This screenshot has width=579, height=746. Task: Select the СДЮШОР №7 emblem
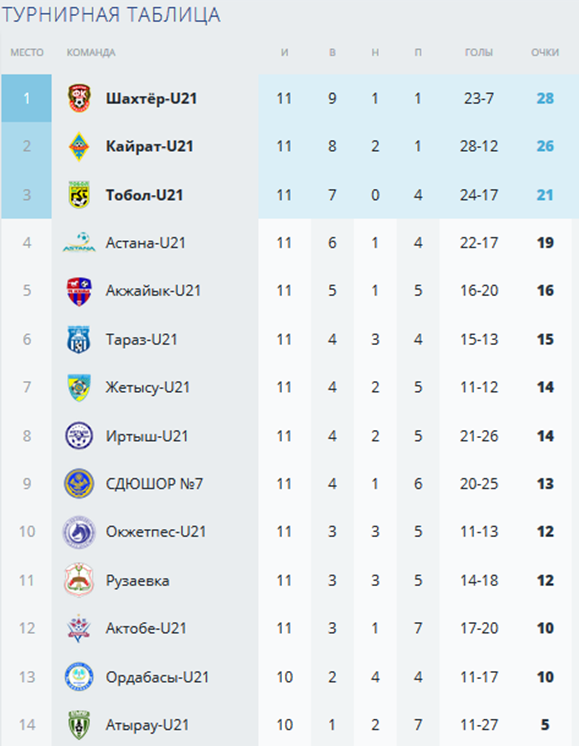click(79, 484)
